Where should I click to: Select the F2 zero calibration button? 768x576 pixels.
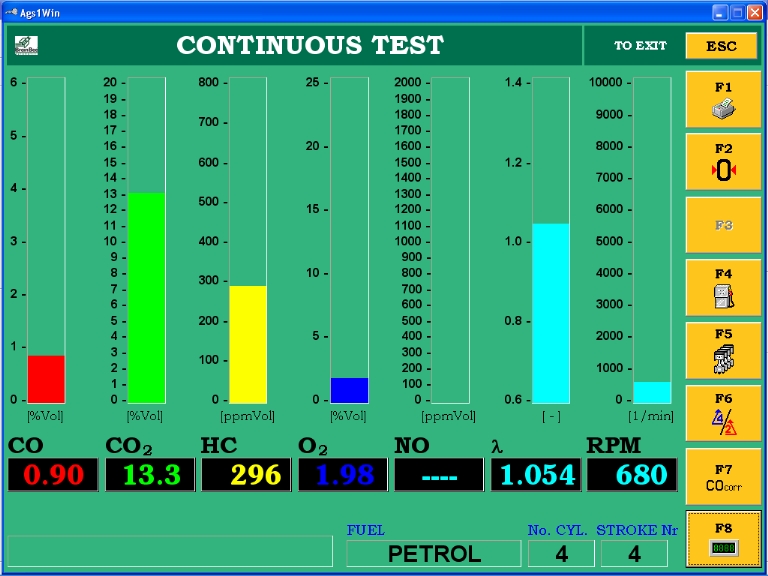coord(723,162)
